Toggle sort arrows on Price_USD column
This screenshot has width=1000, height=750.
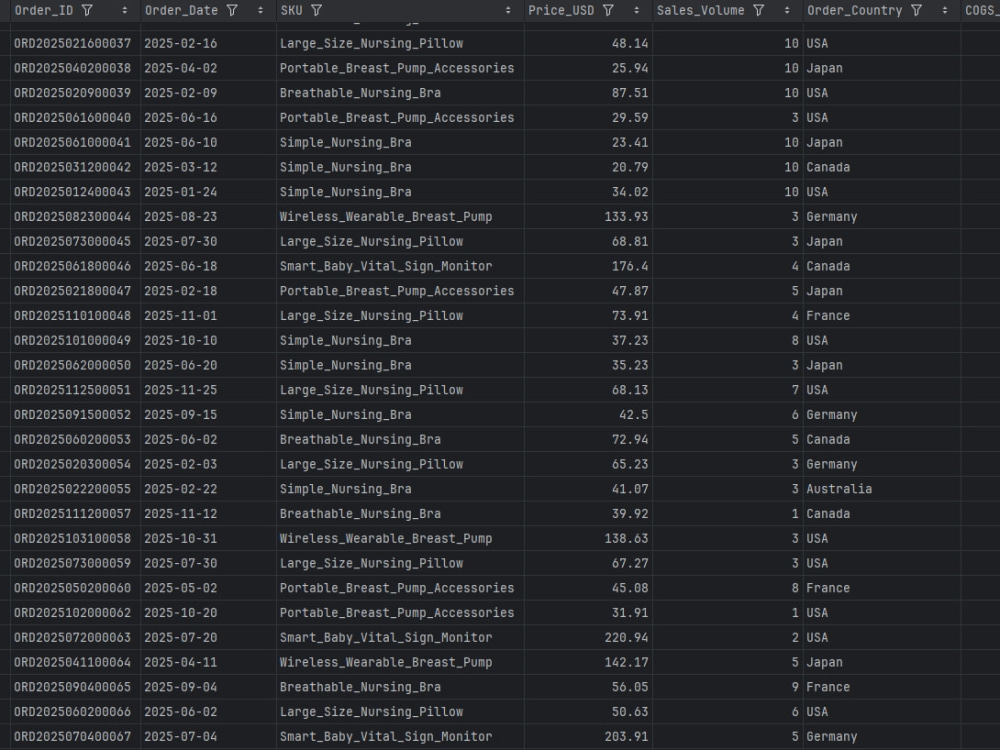coord(636,10)
